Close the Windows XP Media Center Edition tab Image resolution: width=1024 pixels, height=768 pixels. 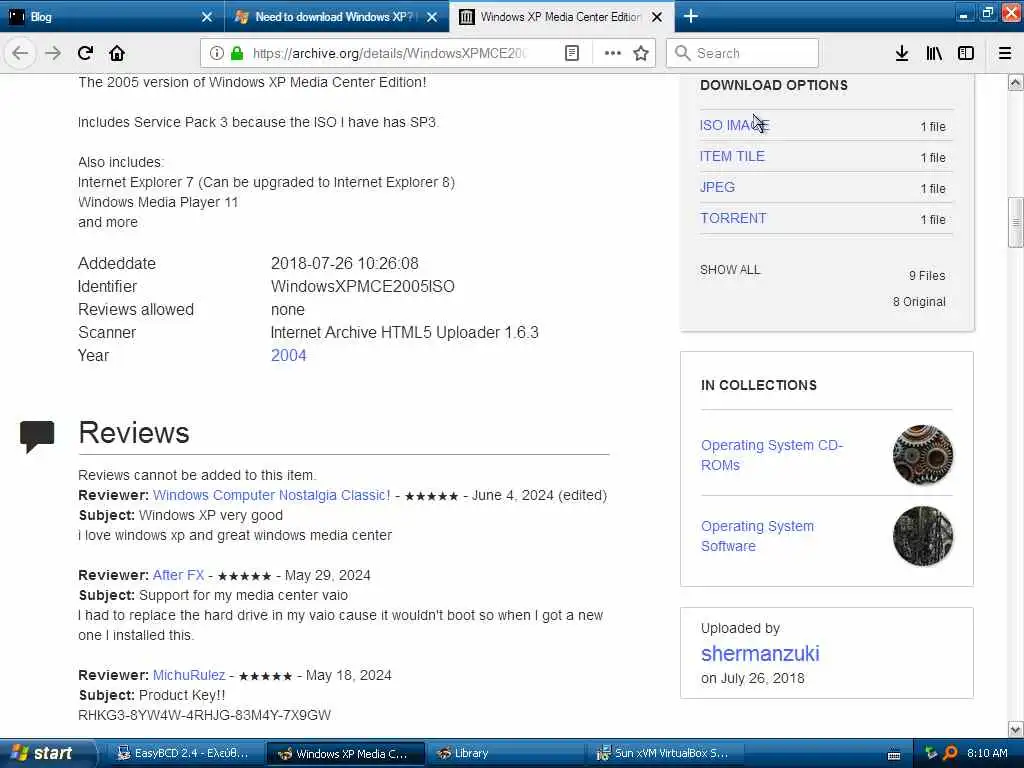(x=658, y=17)
